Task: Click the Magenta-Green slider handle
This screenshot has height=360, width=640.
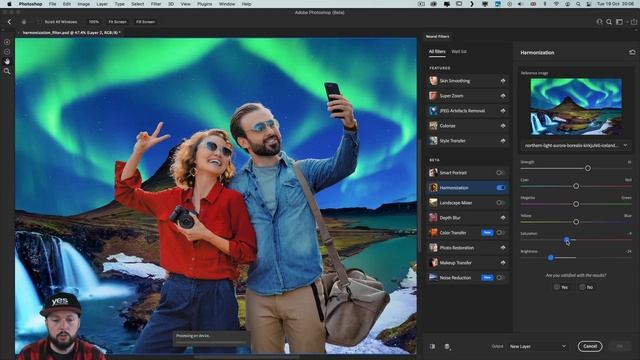Action: (x=576, y=204)
